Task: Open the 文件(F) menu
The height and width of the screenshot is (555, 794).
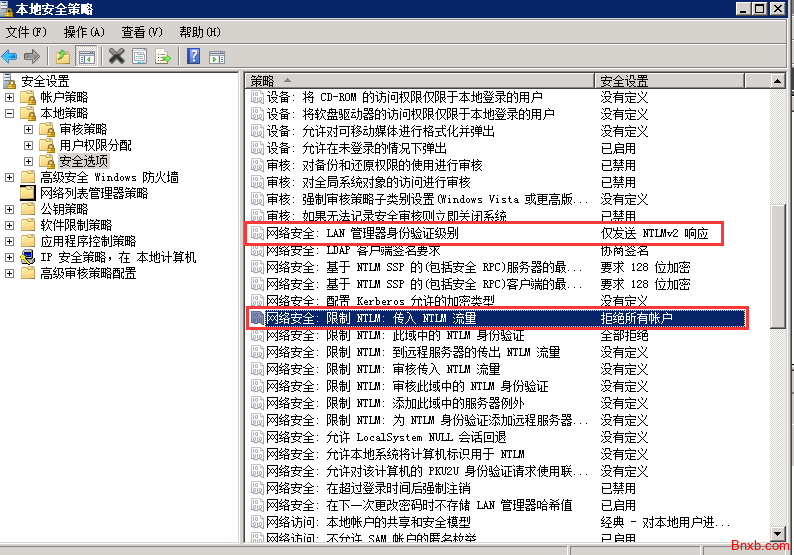Action: coord(26,32)
